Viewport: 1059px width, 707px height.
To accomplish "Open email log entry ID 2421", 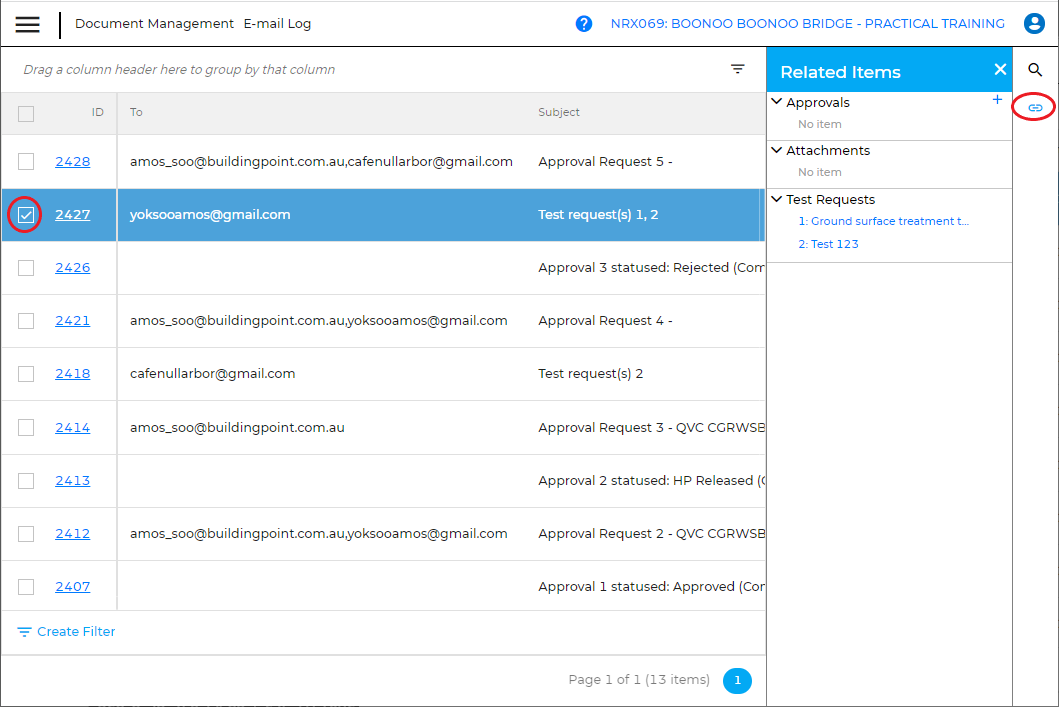I will (72, 321).
